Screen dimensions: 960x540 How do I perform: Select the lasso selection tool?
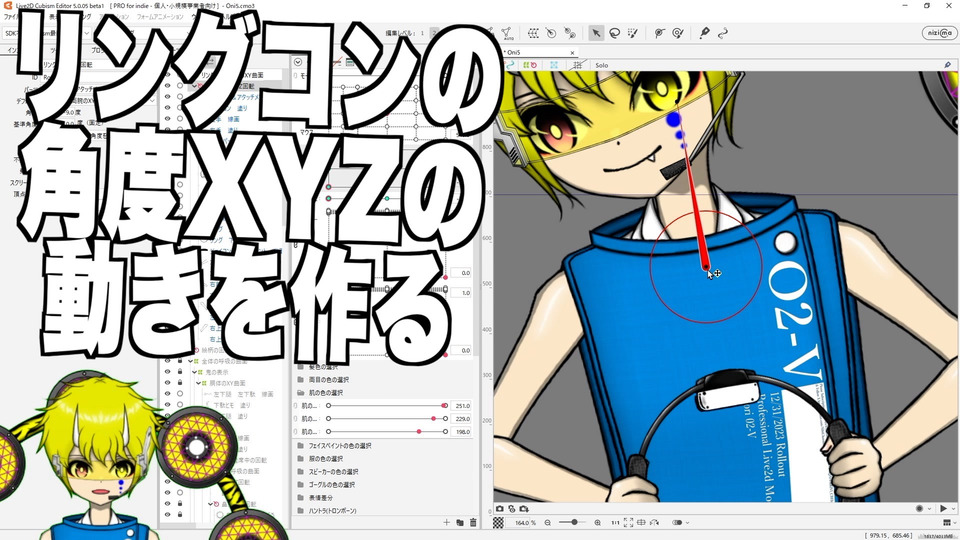click(x=614, y=33)
